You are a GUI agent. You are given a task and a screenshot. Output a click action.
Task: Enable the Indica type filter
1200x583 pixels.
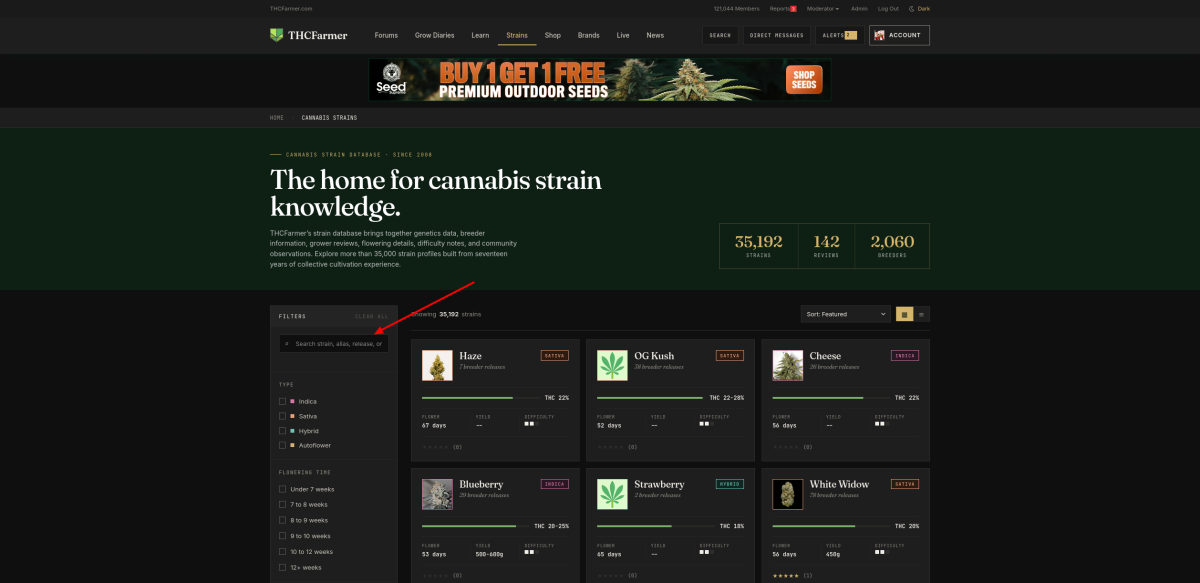pyautogui.click(x=282, y=401)
